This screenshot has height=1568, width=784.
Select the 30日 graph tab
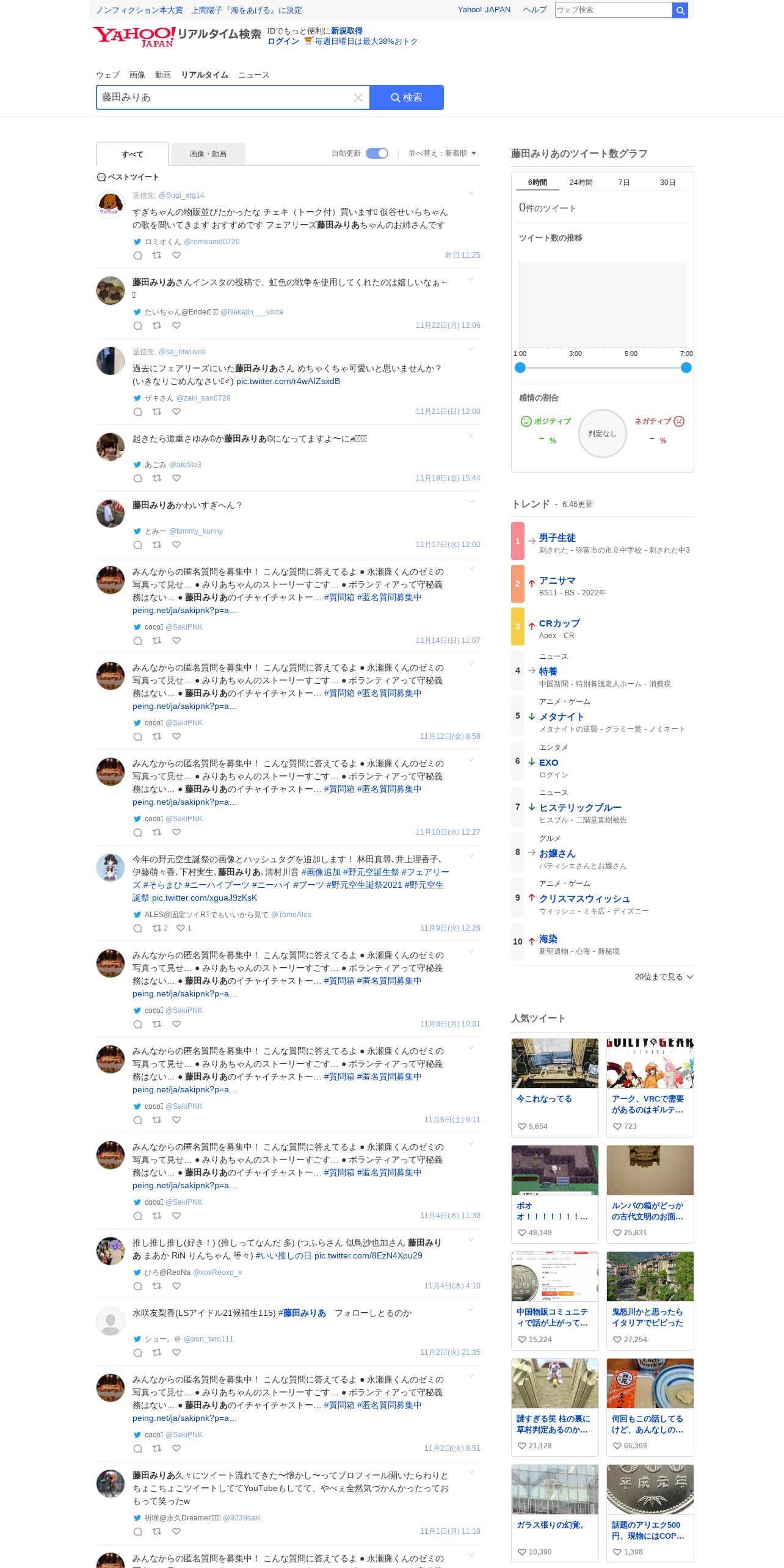coord(668,183)
